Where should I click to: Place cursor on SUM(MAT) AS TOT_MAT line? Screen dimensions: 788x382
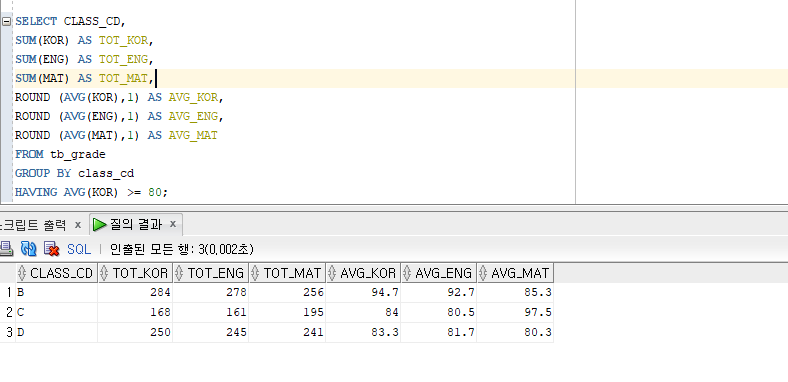(84, 79)
